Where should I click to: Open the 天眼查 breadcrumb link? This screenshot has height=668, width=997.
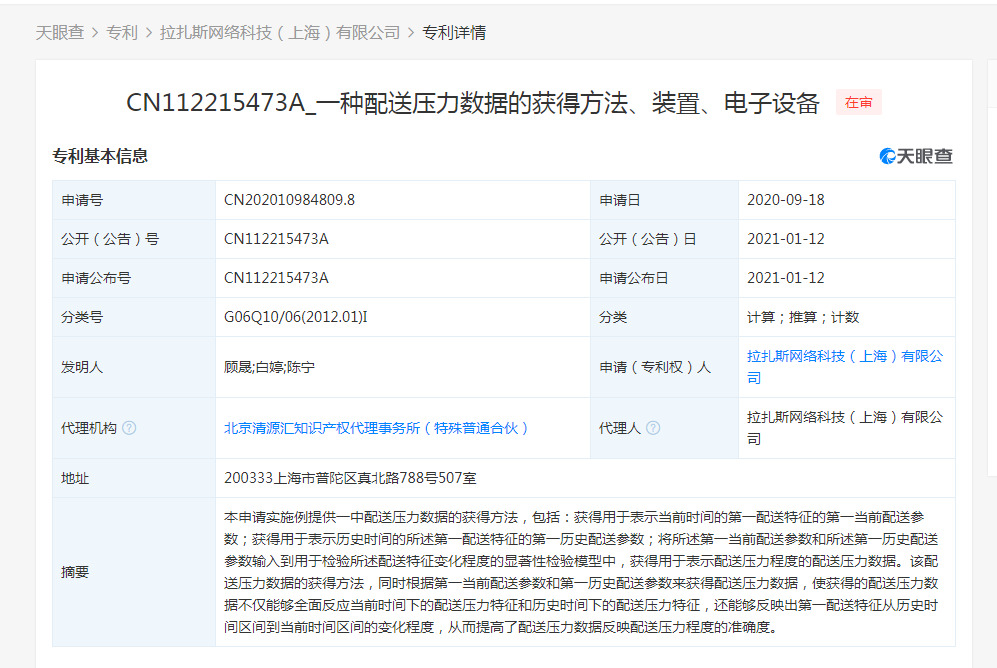pyautogui.click(x=60, y=32)
